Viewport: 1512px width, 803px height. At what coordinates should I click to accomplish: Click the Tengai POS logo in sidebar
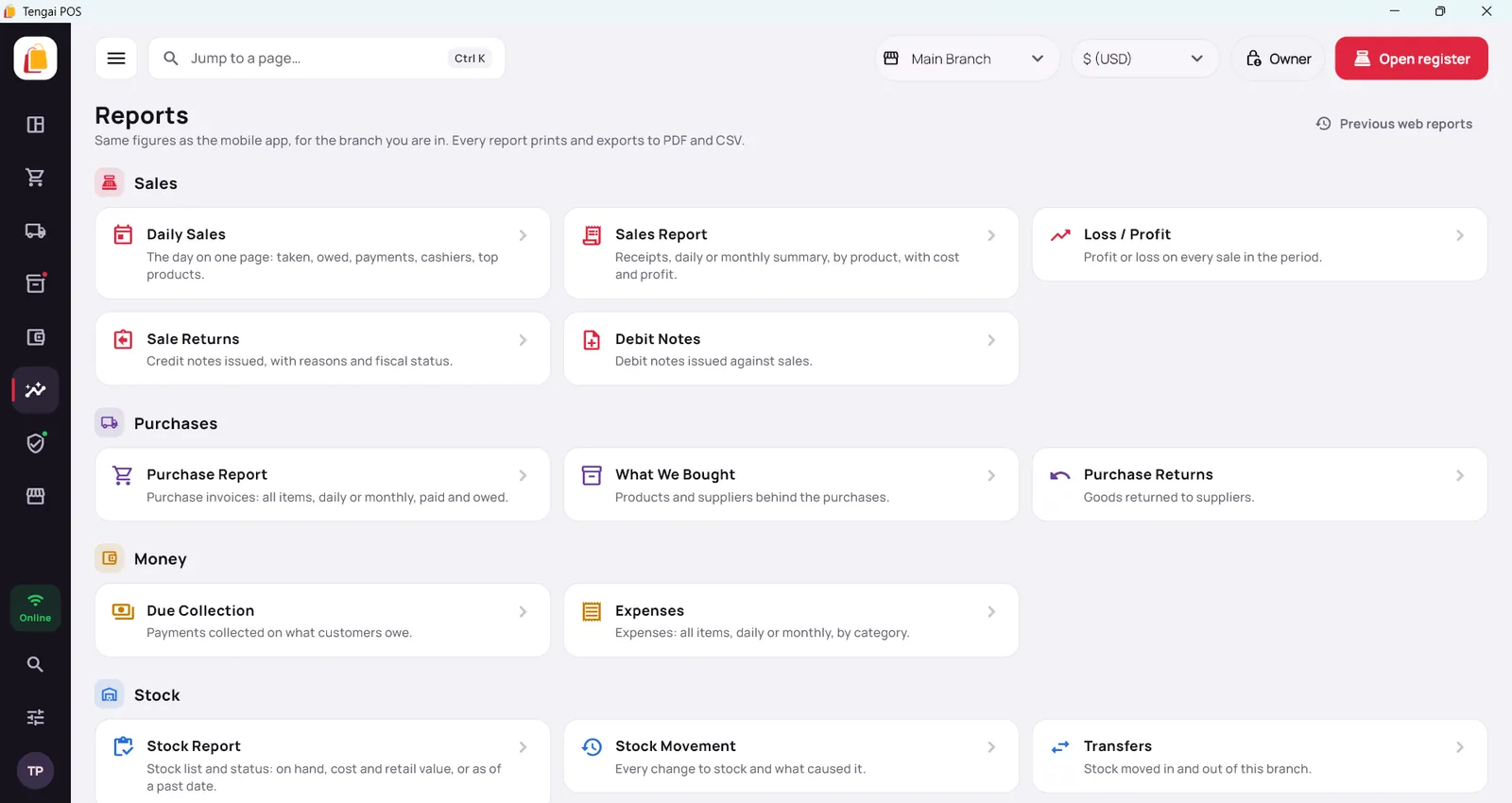(35, 59)
